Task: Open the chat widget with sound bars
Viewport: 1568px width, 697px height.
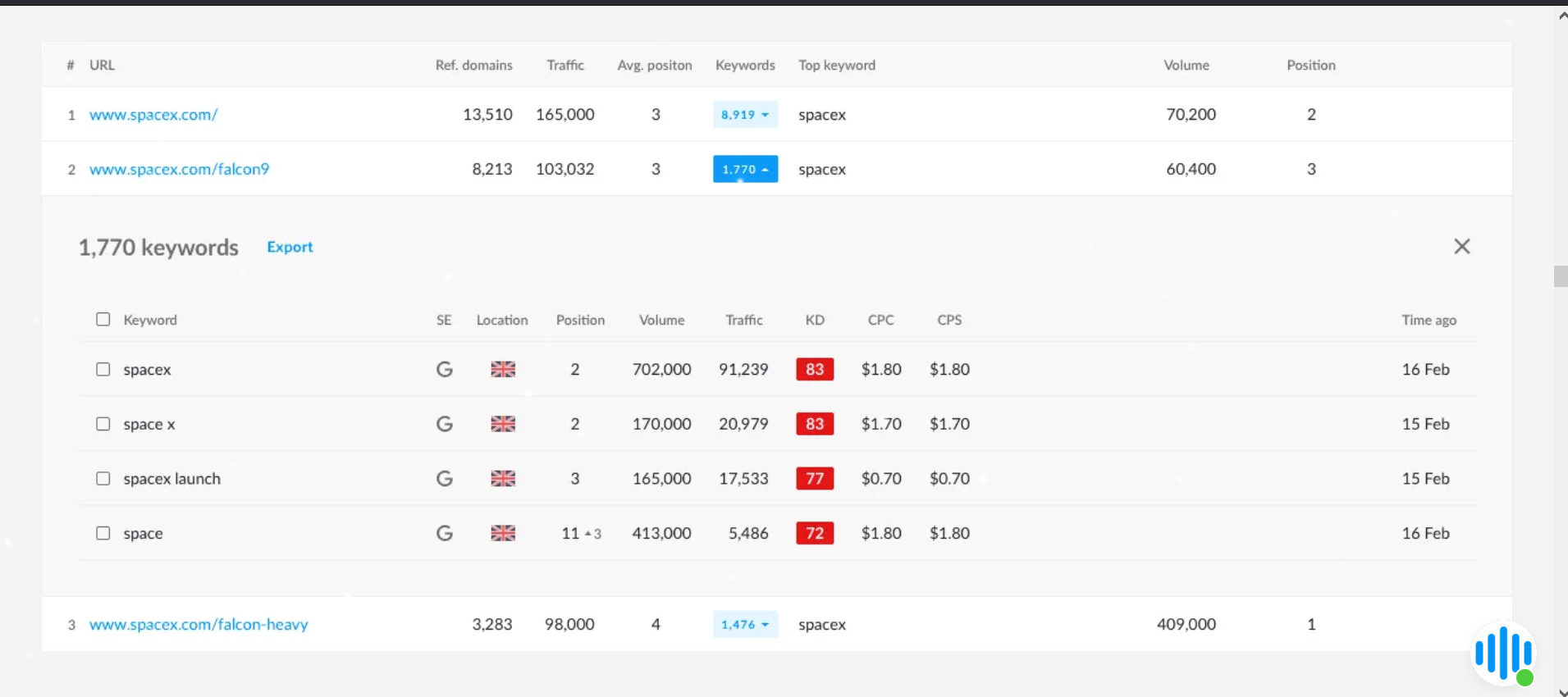Action: [1503, 653]
